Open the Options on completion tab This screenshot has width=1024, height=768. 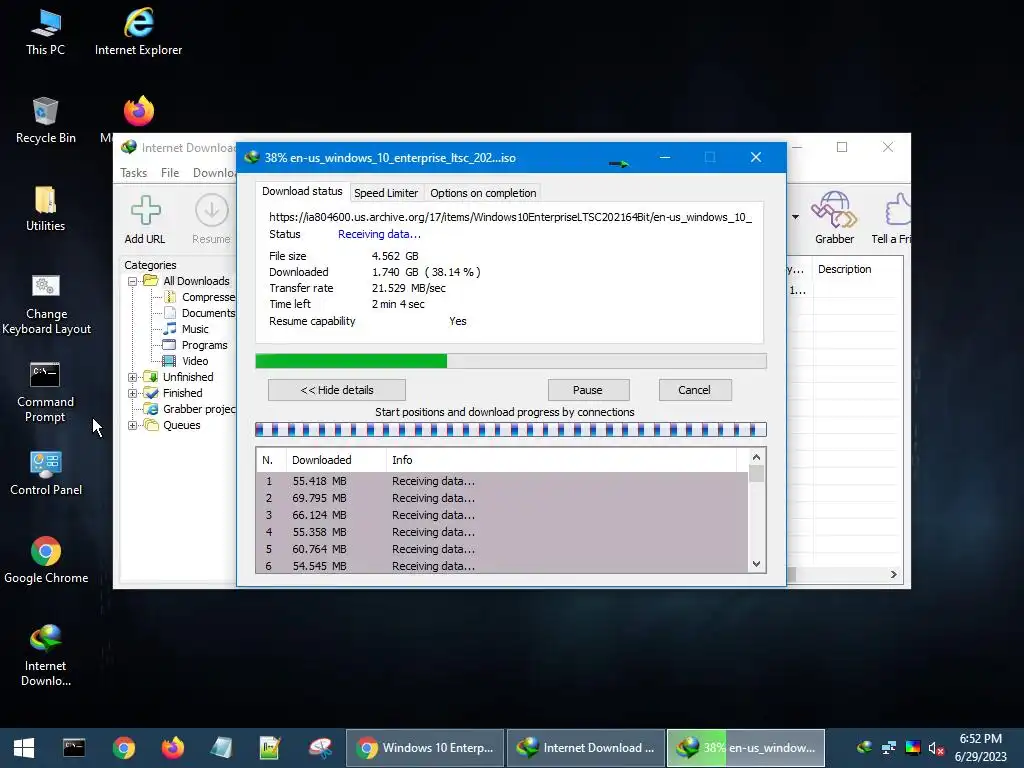click(x=483, y=193)
